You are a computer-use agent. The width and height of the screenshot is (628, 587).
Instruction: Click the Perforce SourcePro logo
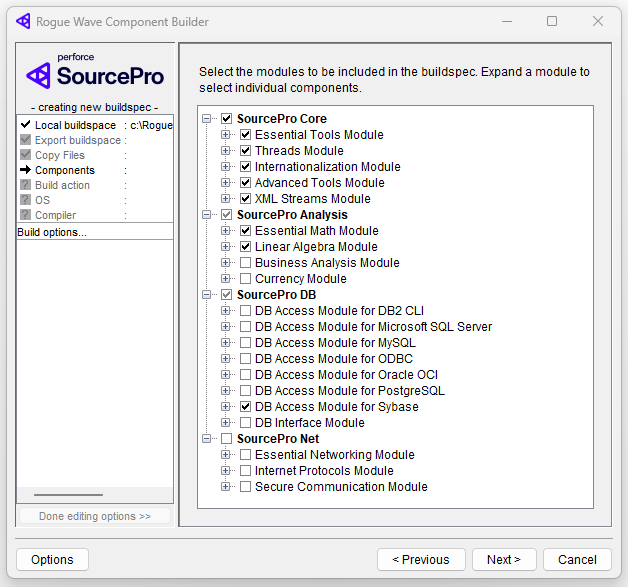pos(95,73)
